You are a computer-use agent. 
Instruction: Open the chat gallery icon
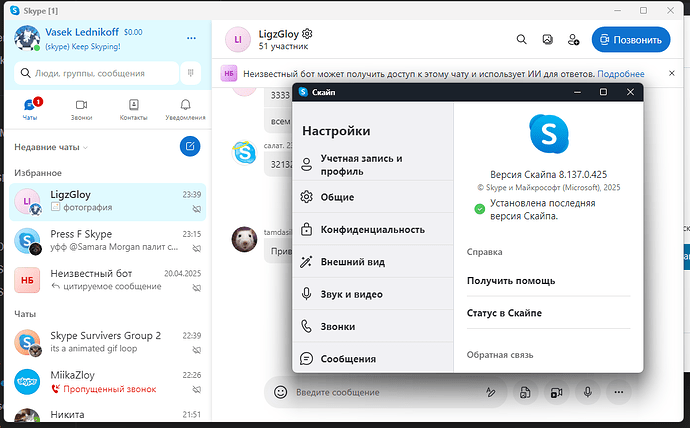coord(547,40)
